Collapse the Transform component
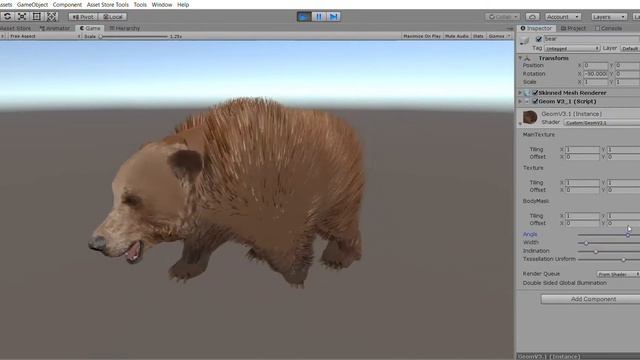 520,58
